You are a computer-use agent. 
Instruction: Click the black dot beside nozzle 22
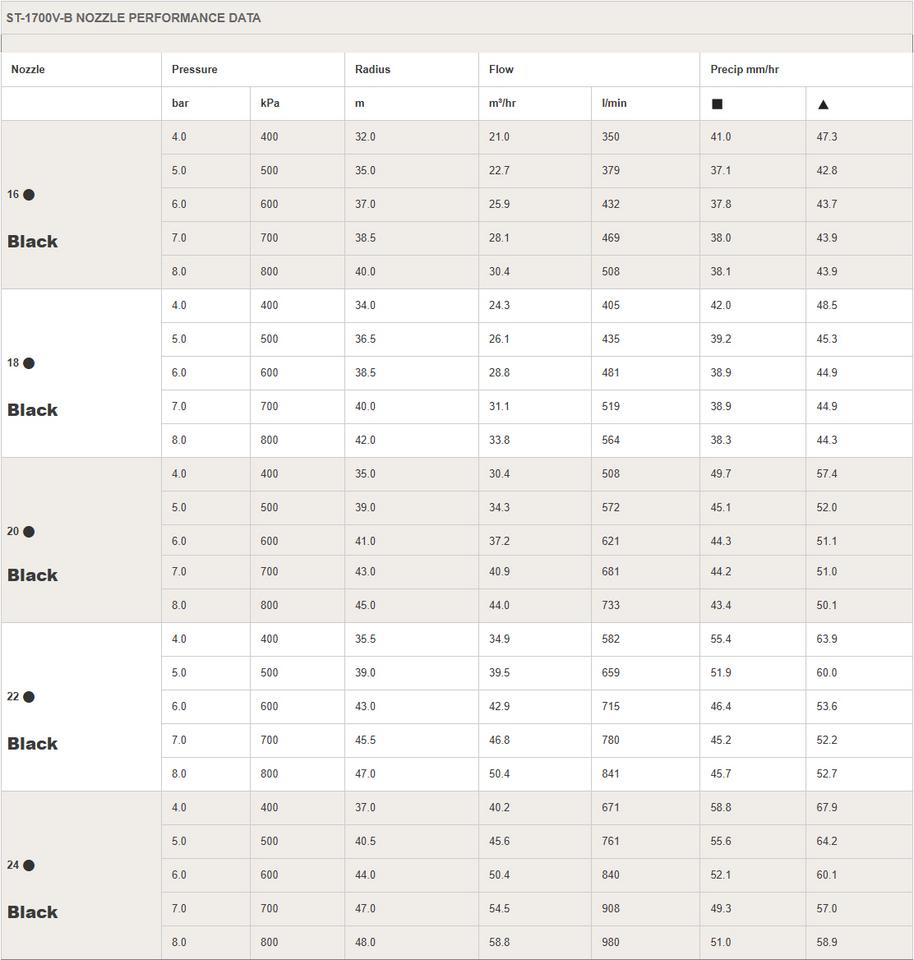pyautogui.click(x=29, y=697)
